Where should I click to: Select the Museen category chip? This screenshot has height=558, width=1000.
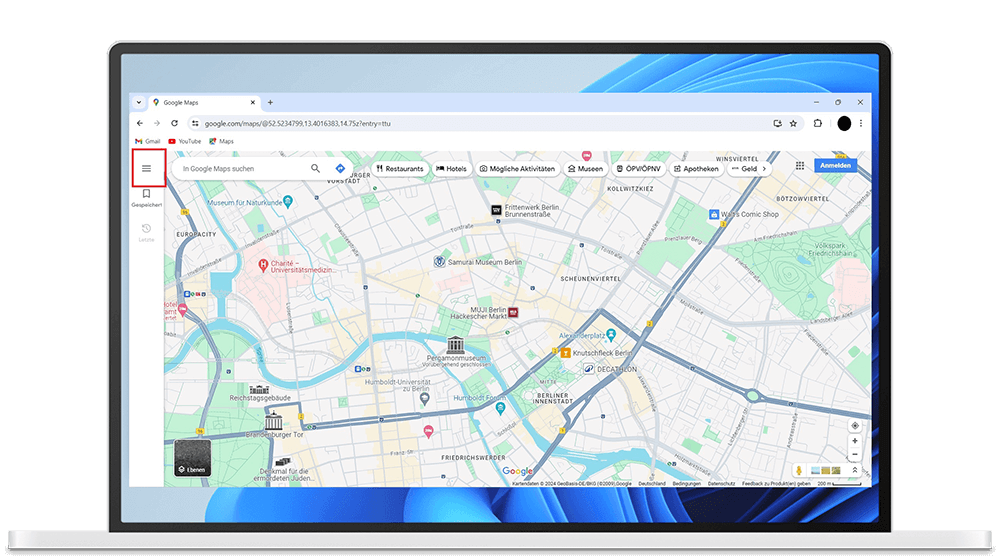585,168
